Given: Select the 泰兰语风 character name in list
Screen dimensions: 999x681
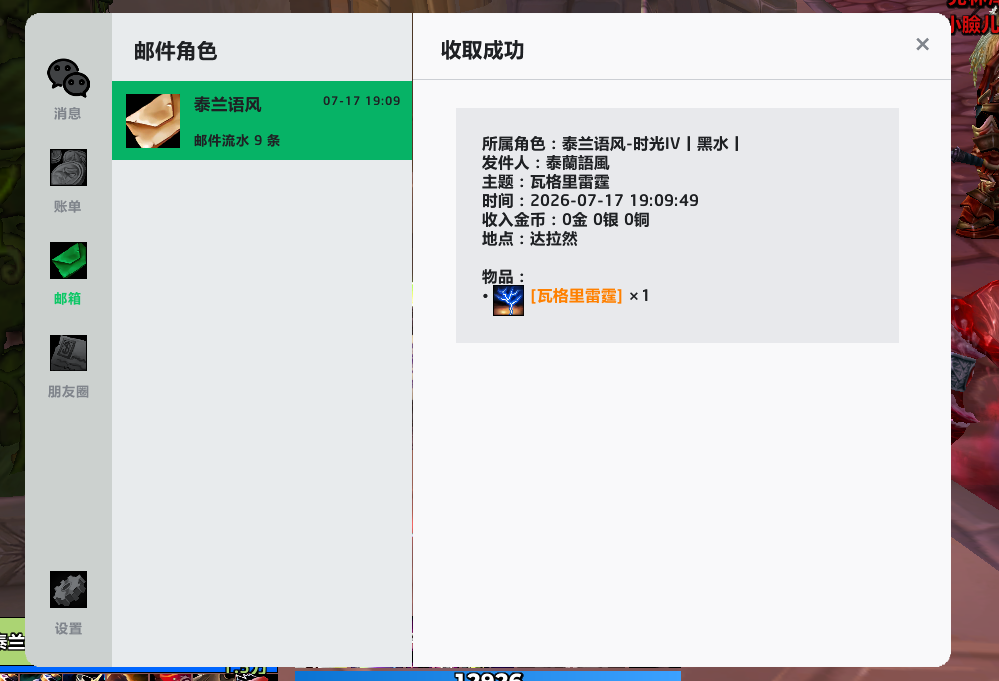Looking at the screenshot, I should click(x=227, y=104).
